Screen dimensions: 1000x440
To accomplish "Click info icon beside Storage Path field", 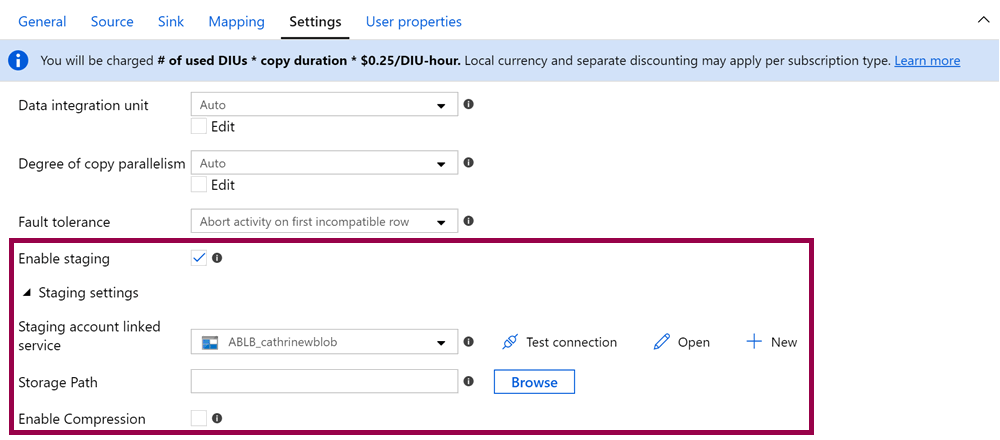I will coord(468,381).
